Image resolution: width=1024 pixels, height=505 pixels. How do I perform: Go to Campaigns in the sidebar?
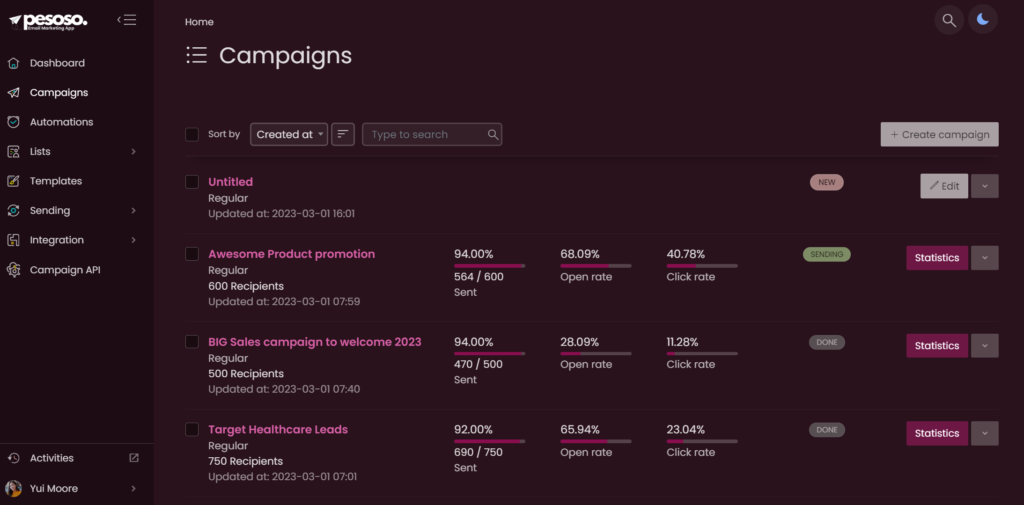[59, 93]
